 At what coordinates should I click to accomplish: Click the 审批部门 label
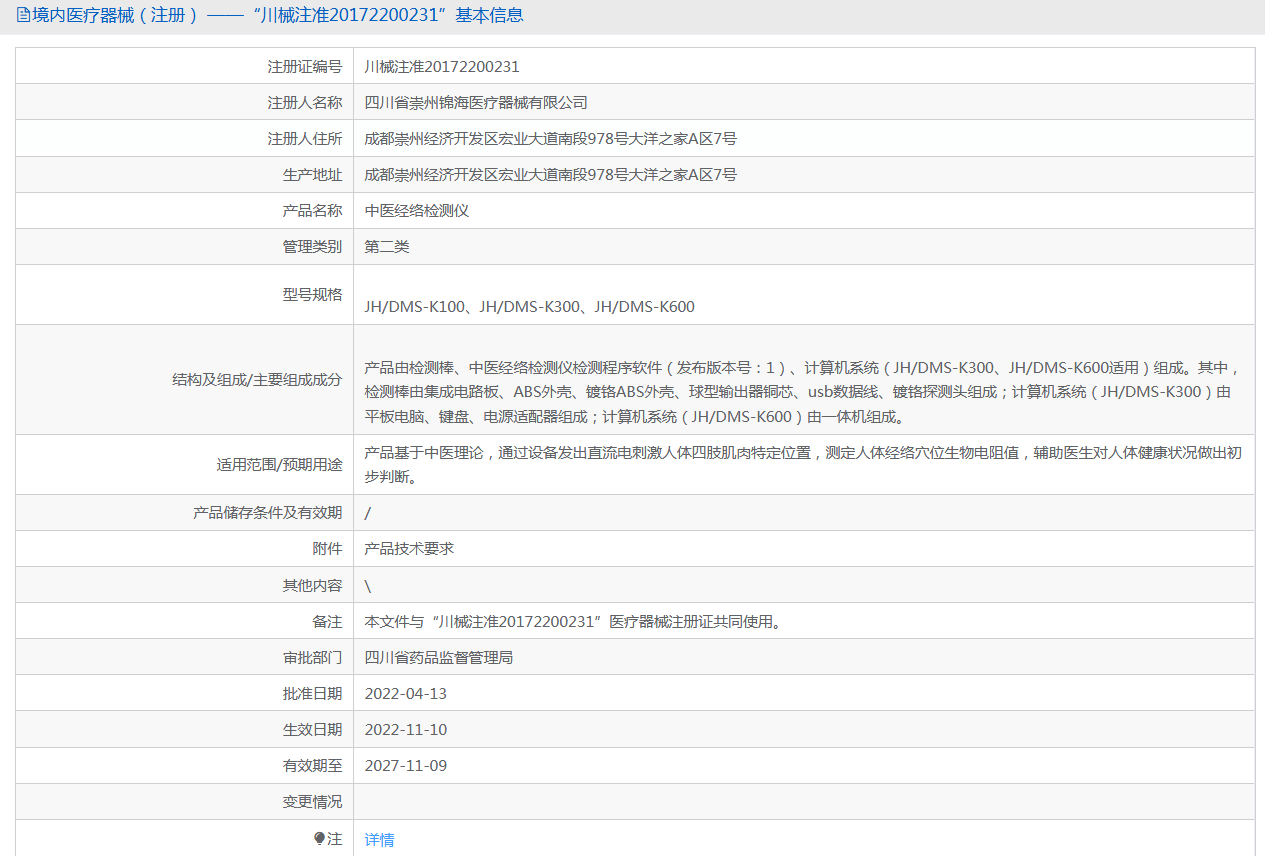point(312,657)
